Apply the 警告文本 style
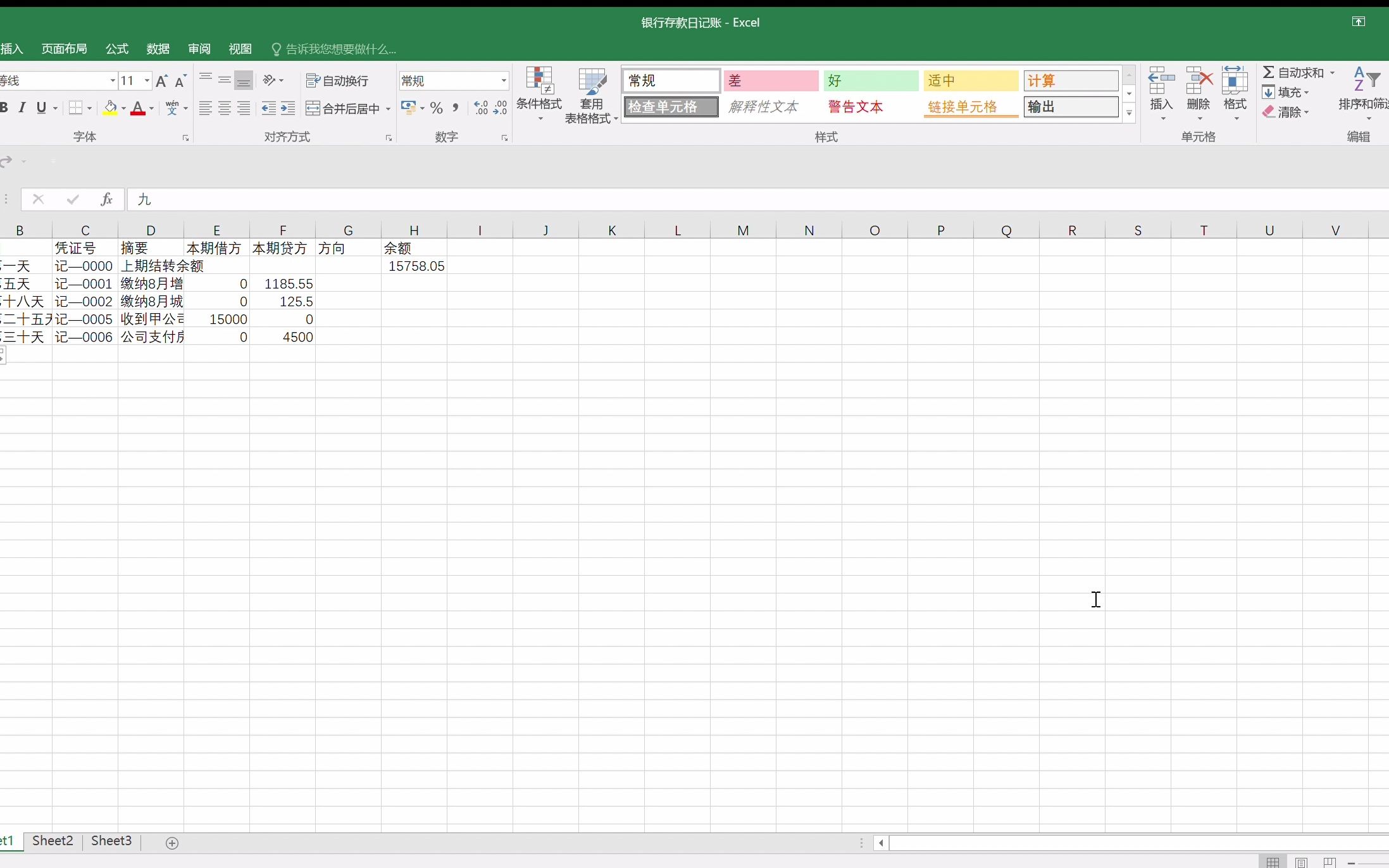 coord(871,107)
